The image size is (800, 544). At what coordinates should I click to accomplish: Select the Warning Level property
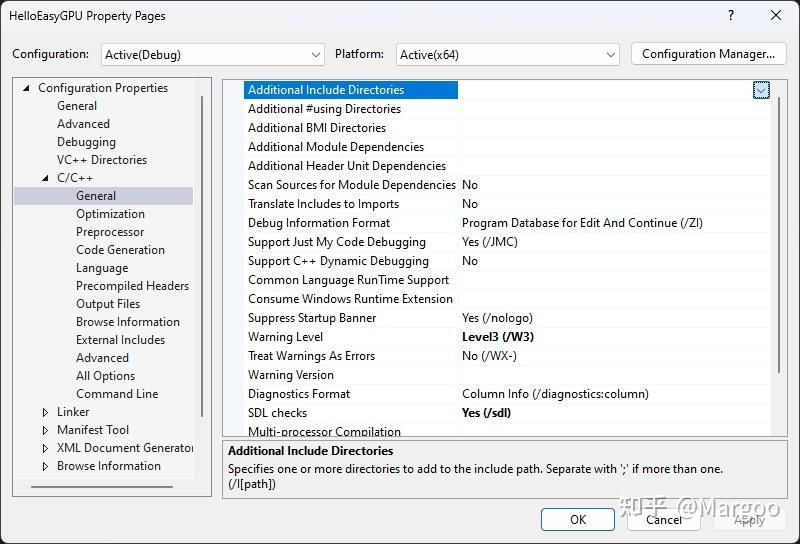[x=285, y=337]
